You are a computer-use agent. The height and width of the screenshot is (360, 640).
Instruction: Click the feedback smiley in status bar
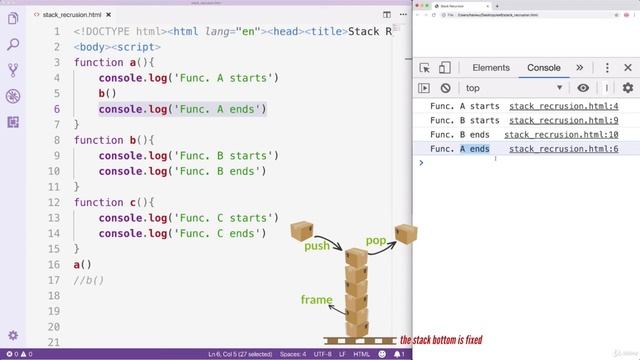[382, 354]
